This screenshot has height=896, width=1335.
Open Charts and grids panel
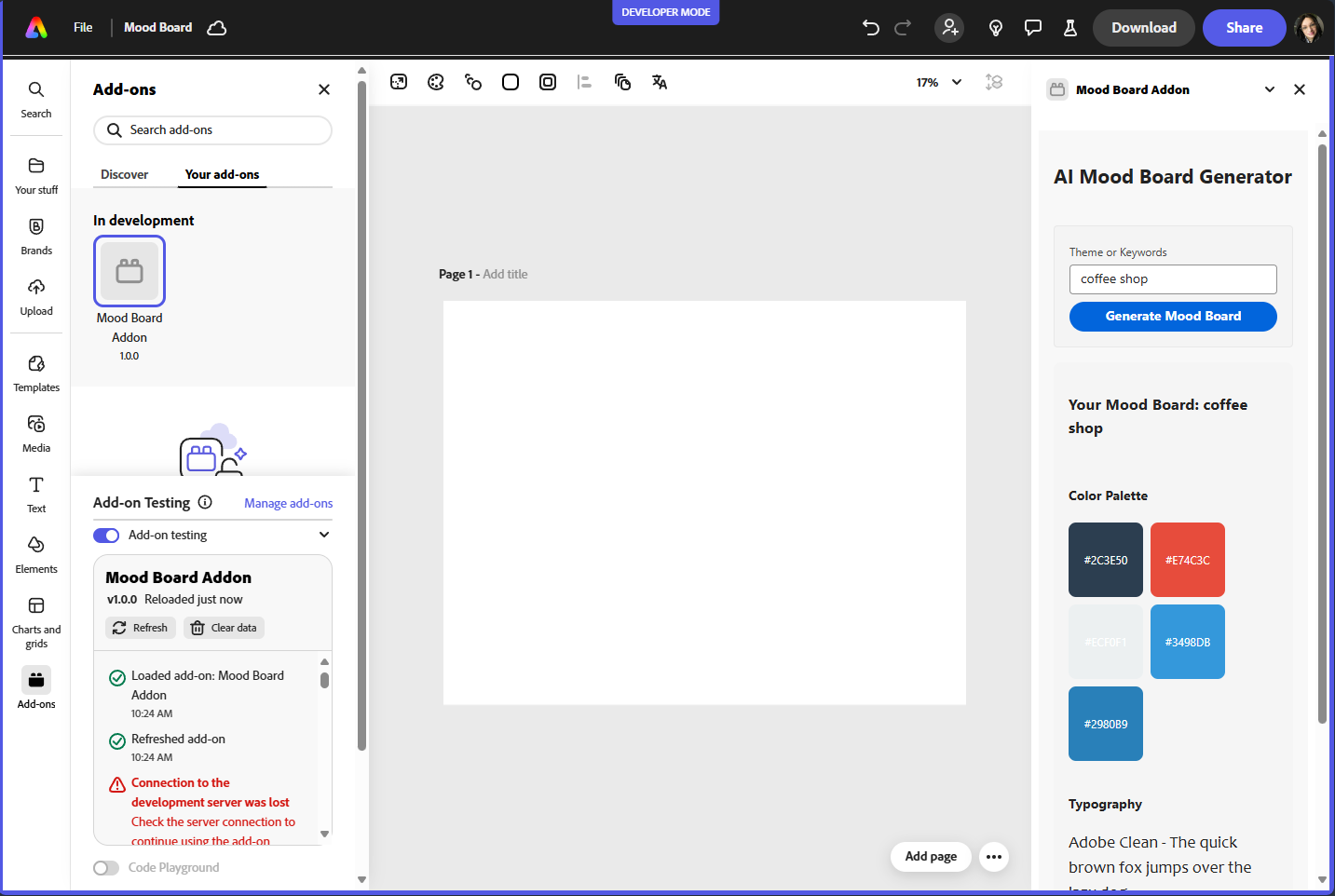pyautogui.click(x=36, y=622)
